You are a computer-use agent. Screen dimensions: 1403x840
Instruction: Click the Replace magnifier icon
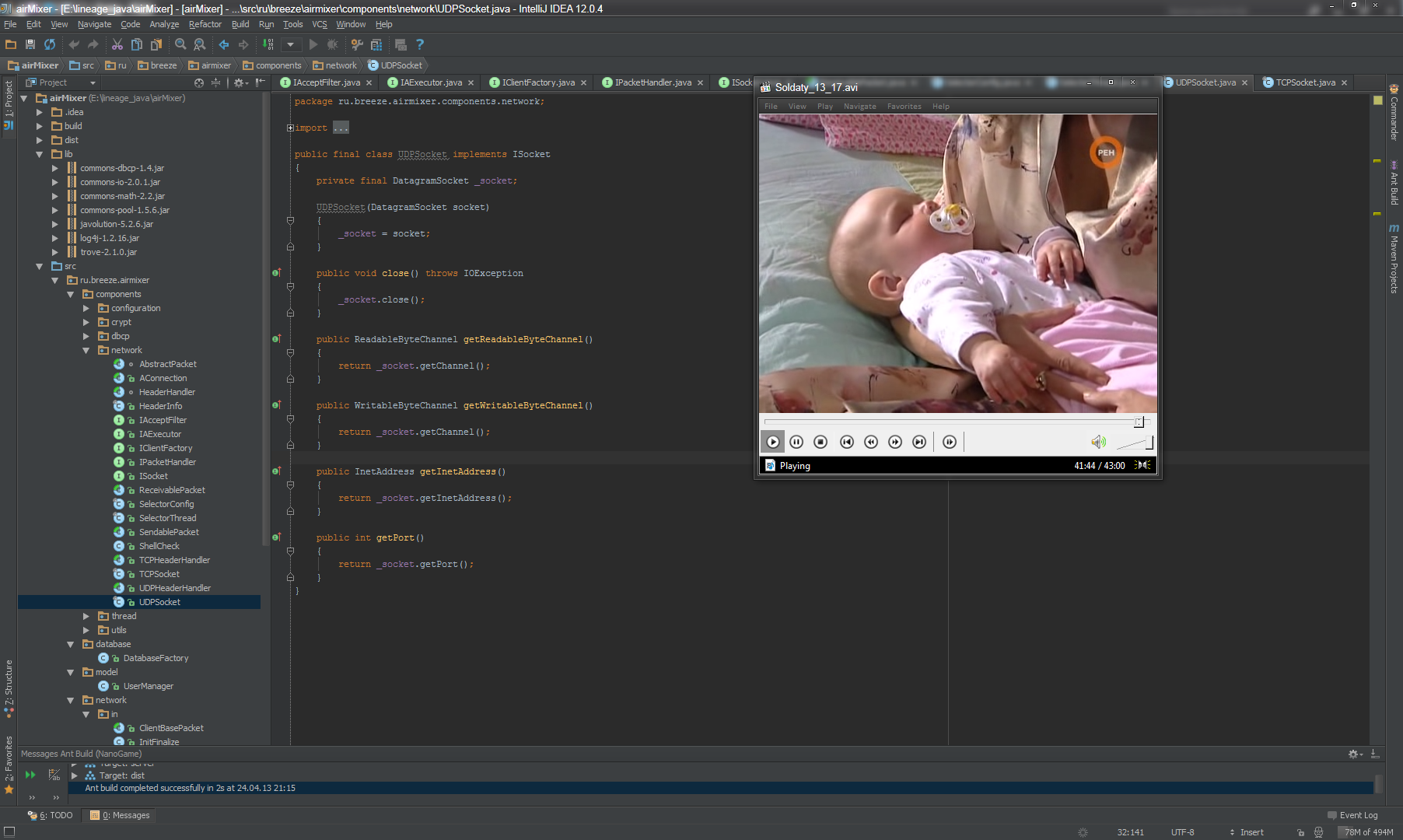(x=200, y=44)
